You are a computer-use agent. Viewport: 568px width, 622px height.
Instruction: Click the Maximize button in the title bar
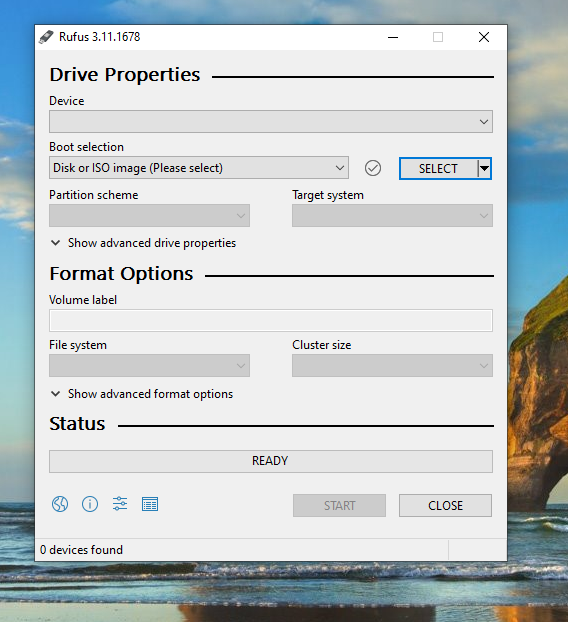tap(438, 37)
